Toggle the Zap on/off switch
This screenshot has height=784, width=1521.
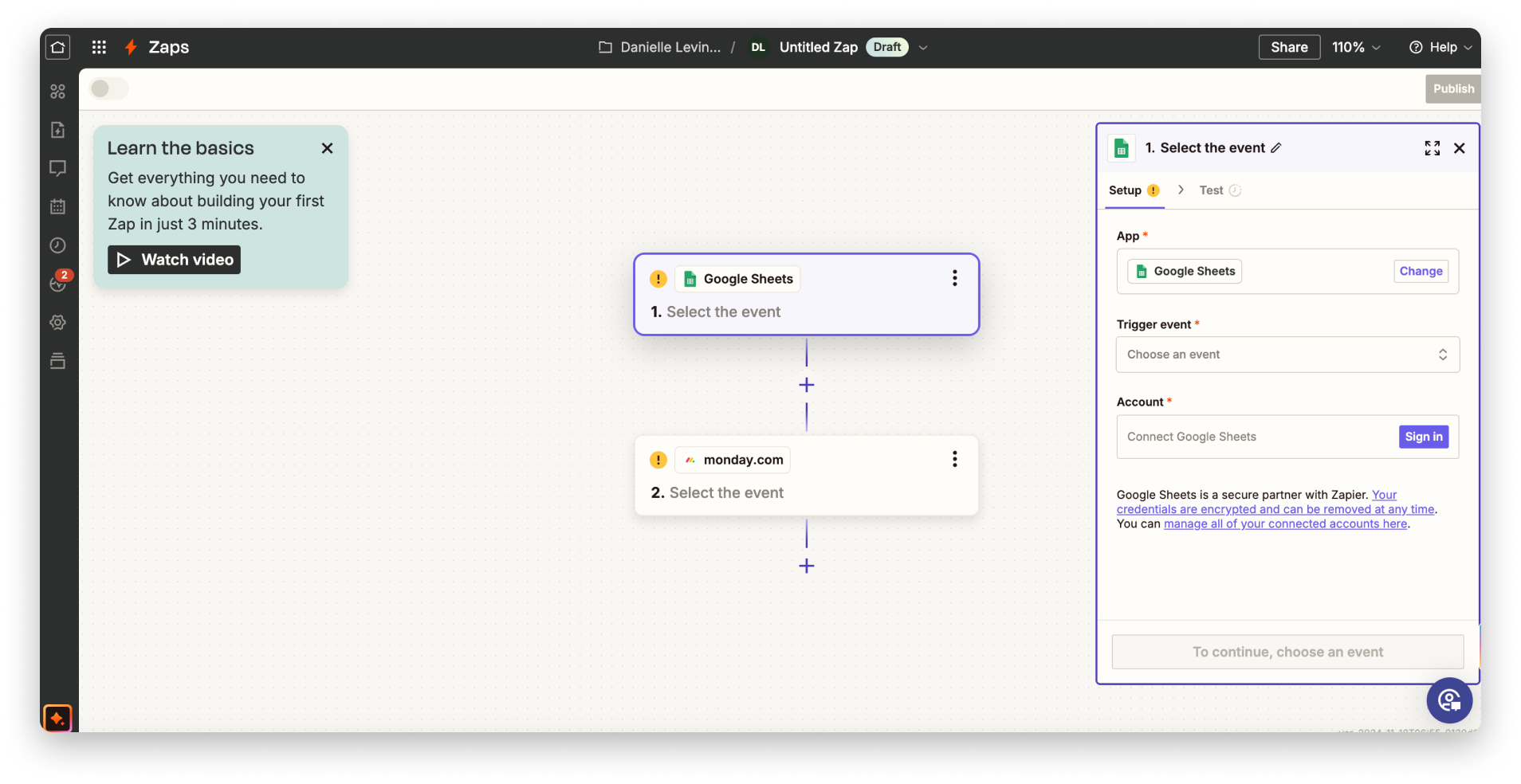[109, 88]
